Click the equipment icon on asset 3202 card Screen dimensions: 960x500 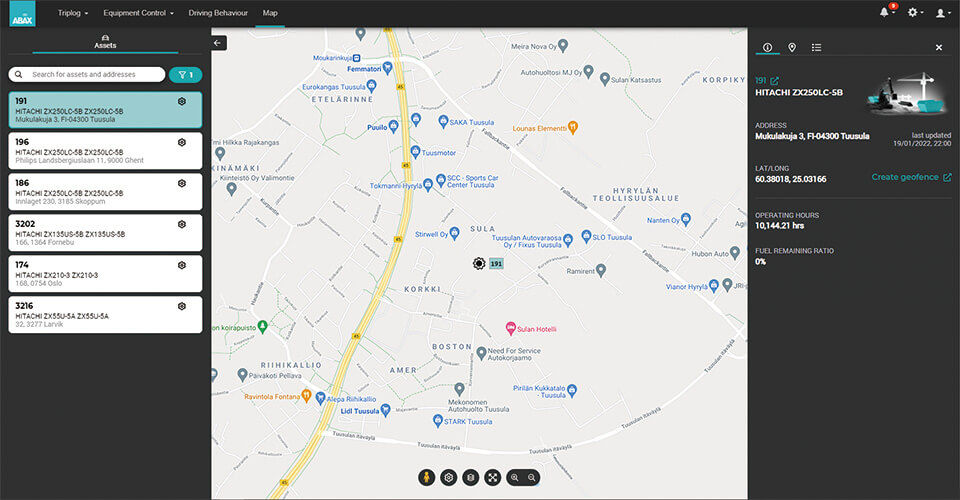(182, 224)
